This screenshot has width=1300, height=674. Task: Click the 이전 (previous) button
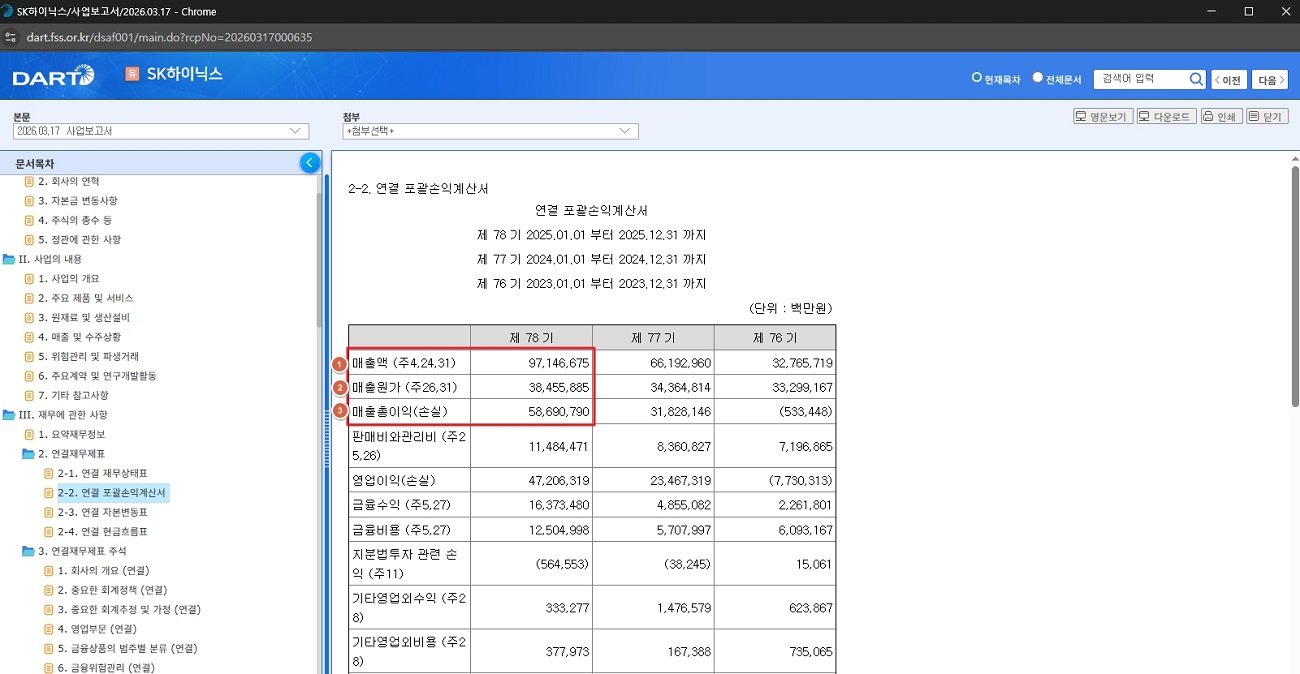click(1229, 78)
